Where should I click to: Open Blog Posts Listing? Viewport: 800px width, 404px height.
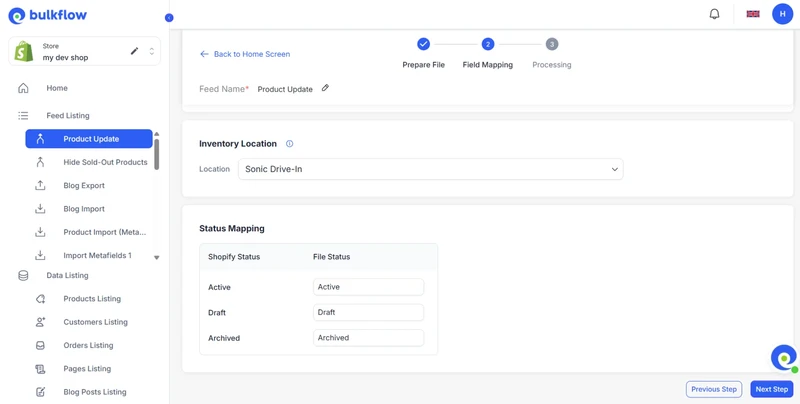tap(95, 392)
